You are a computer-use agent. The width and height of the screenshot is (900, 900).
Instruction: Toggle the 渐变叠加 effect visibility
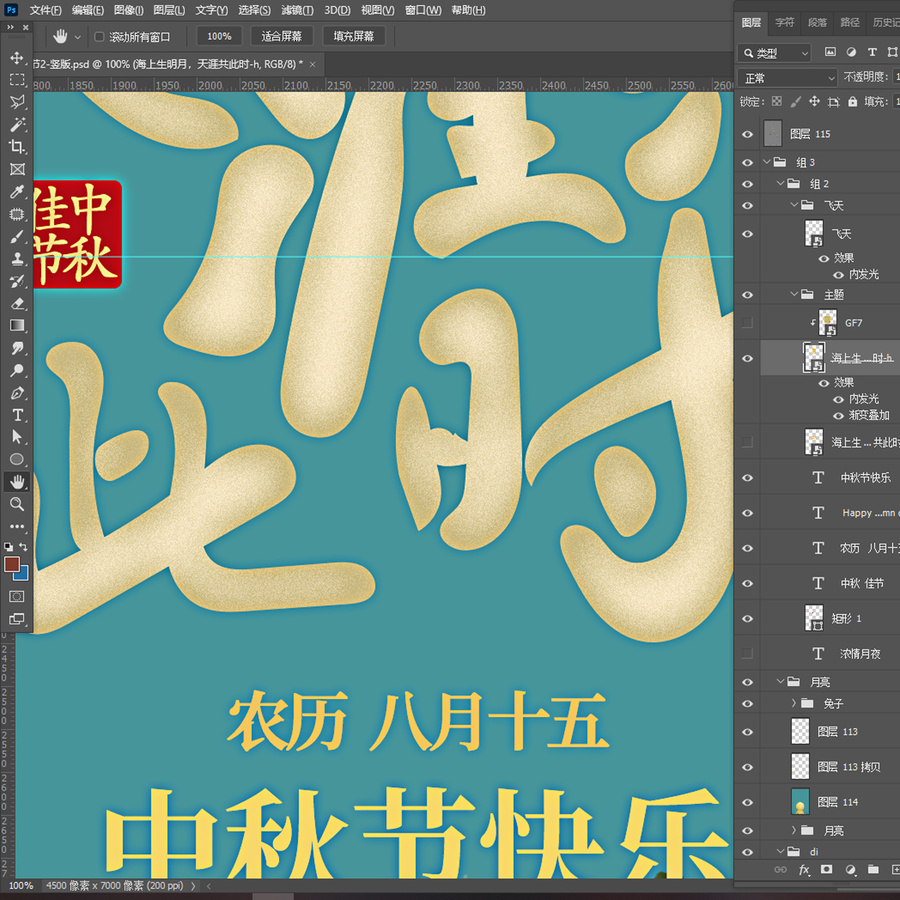[839, 416]
